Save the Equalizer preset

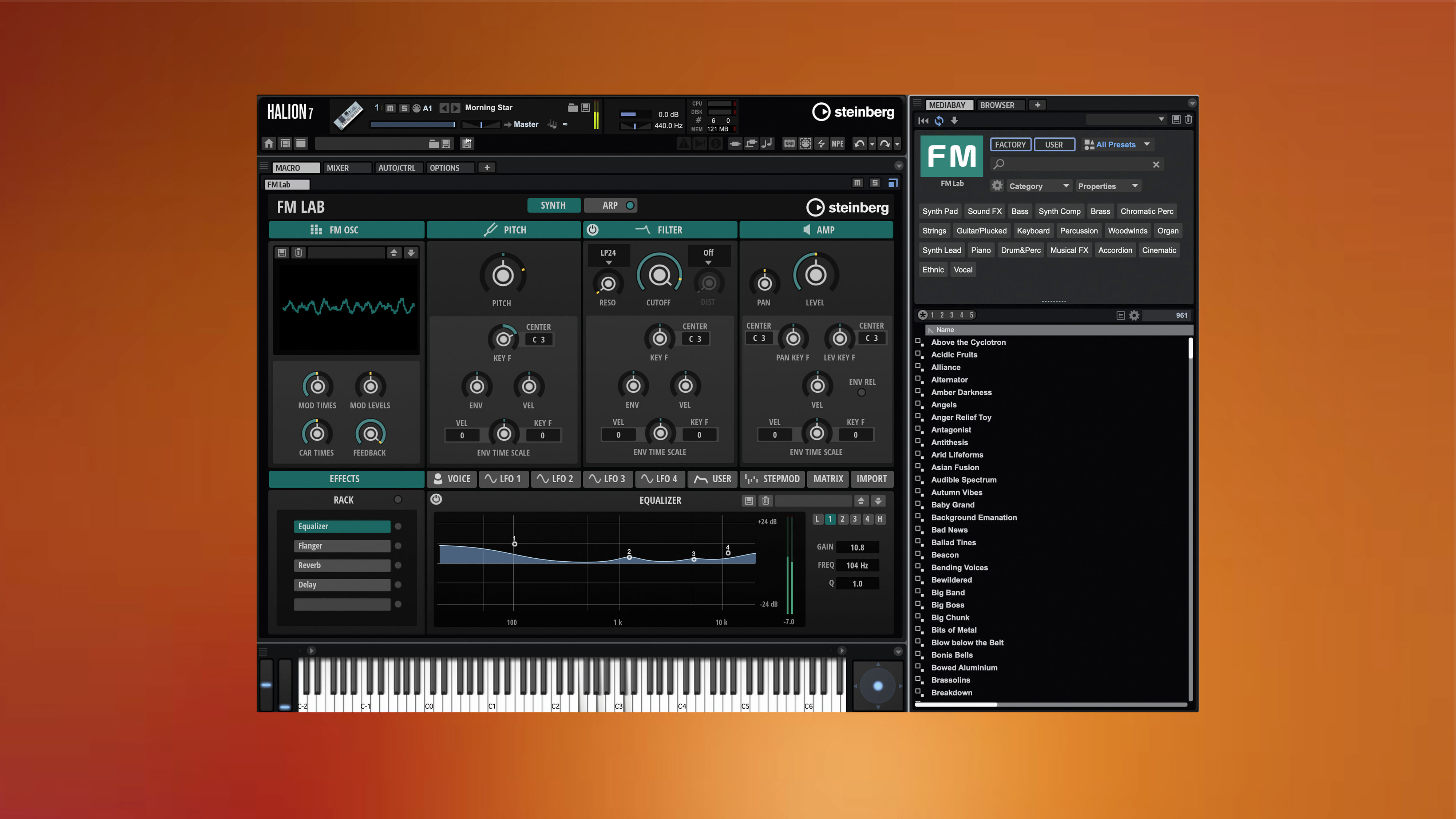click(x=748, y=501)
